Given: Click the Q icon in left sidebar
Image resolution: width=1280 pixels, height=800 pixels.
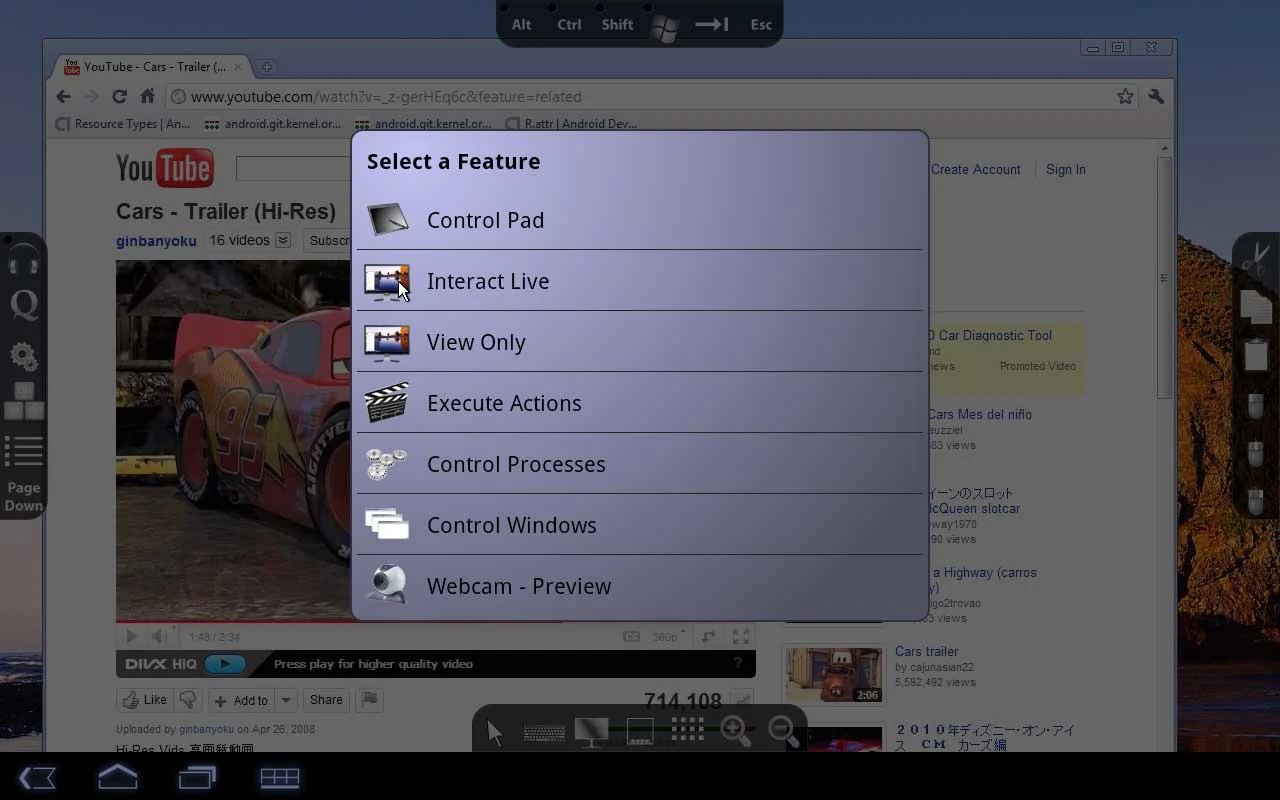Looking at the screenshot, I should [24, 305].
